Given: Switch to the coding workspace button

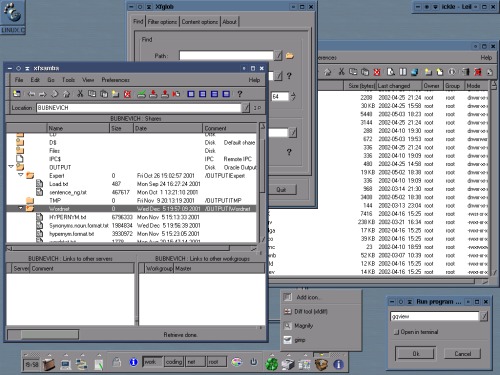Looking at the screenshot, I should 174,362.
